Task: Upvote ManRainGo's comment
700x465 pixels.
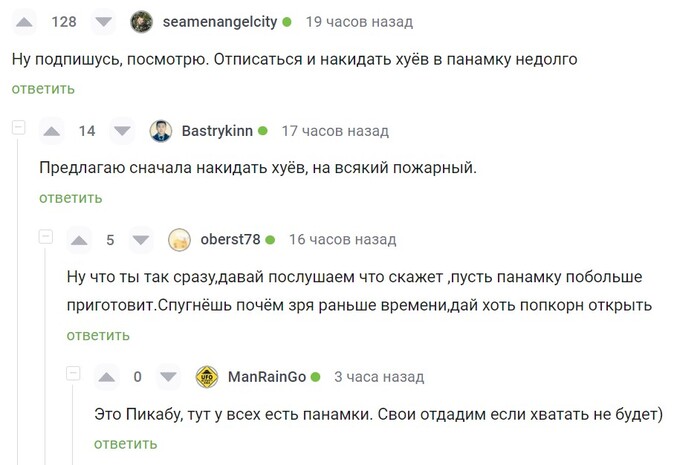Action: point(109,377)
